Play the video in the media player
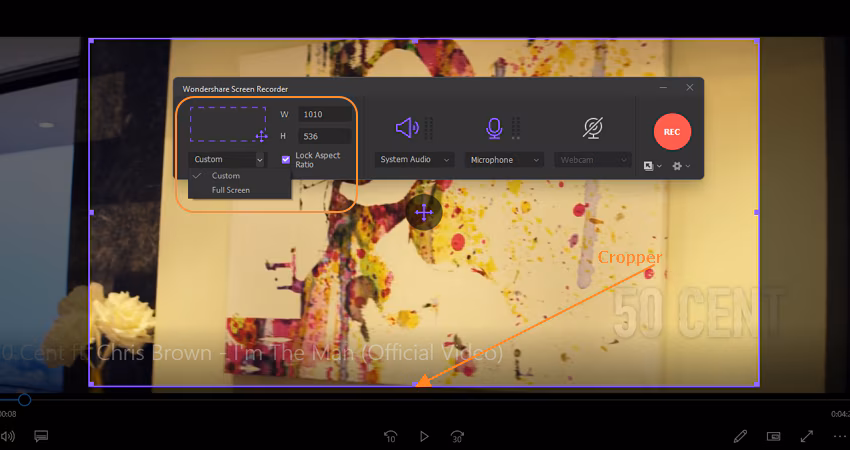The image size is (850, 450). tap(424, 436)
